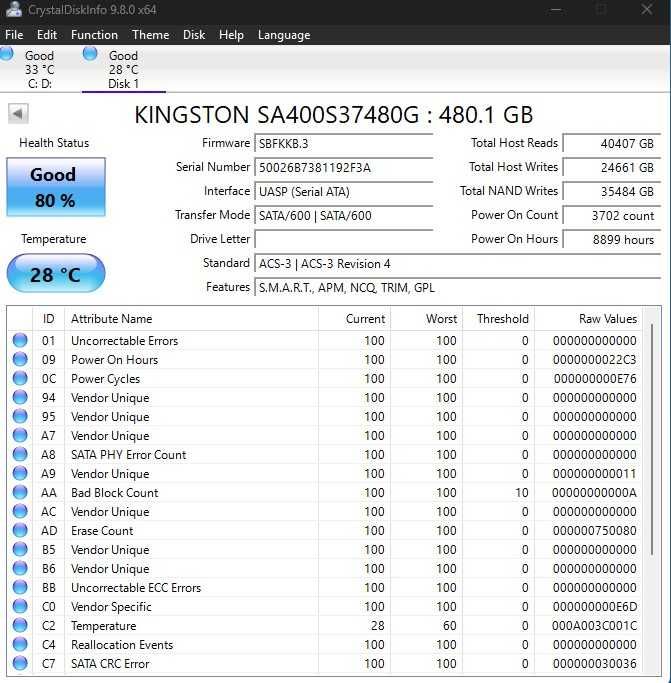Open the Help menu
Image resolution: width=671 pixels, height=683 pixels.
231,35
